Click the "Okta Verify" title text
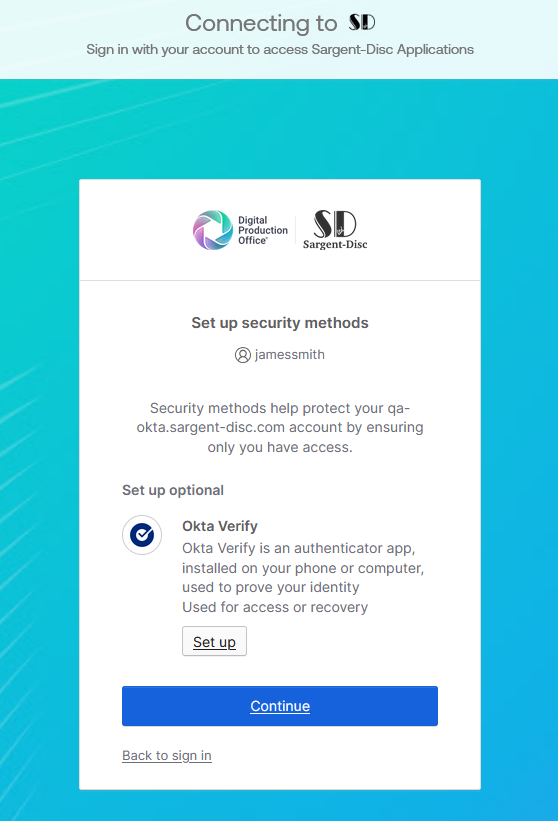 click(220, 526)
